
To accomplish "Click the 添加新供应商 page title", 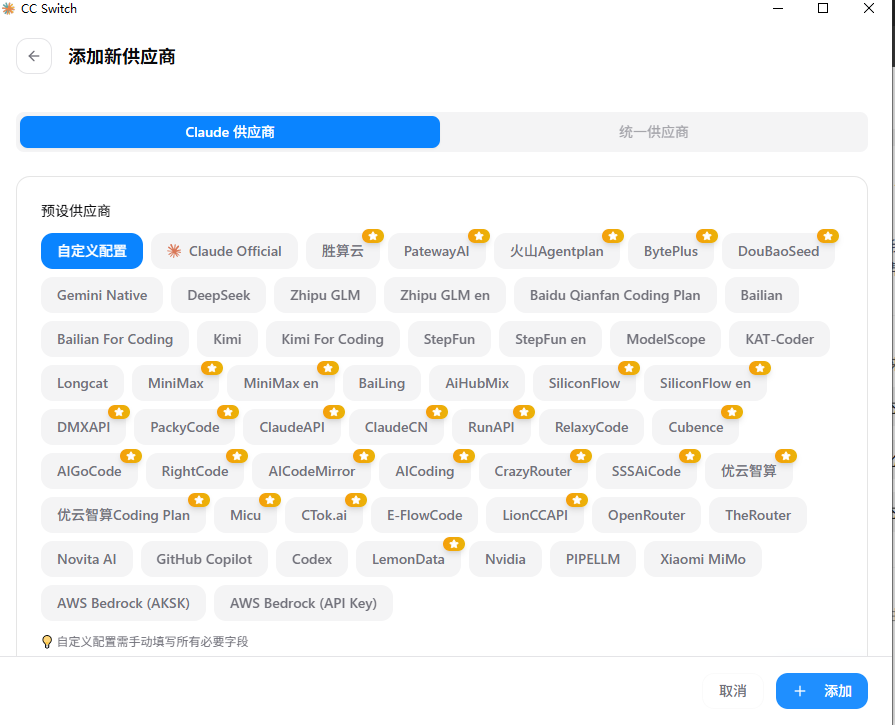I will tap(122, 56).
